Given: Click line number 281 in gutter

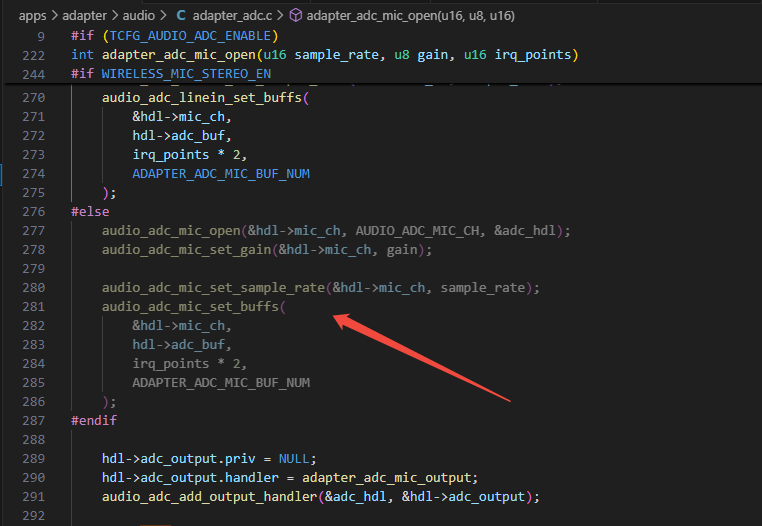Looking at the screenshot, I should click(x=34, y=307).
